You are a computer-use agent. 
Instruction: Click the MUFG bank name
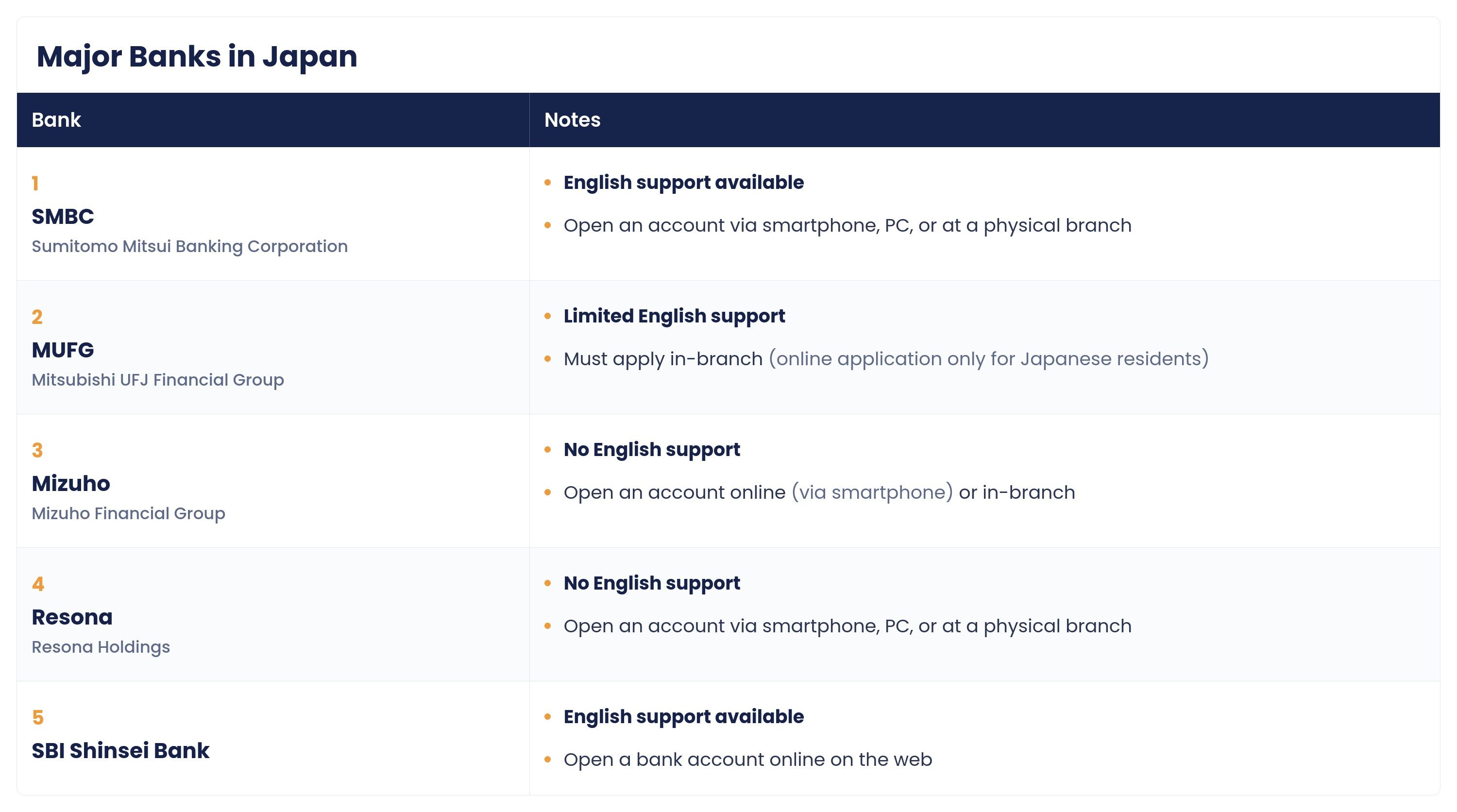click(x=63, y=350)
